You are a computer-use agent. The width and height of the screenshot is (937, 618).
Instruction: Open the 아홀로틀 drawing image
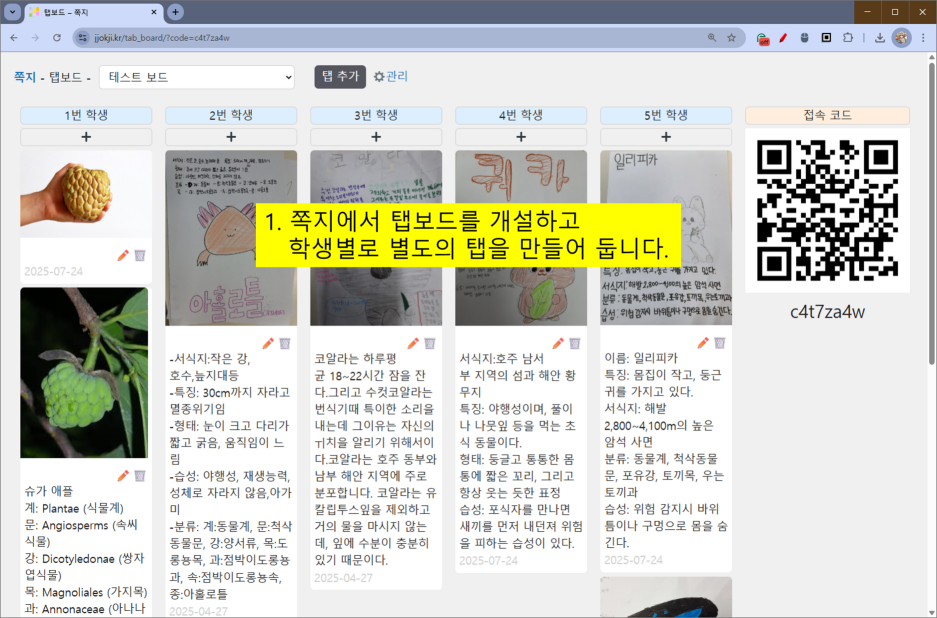[x=231, y=238]
